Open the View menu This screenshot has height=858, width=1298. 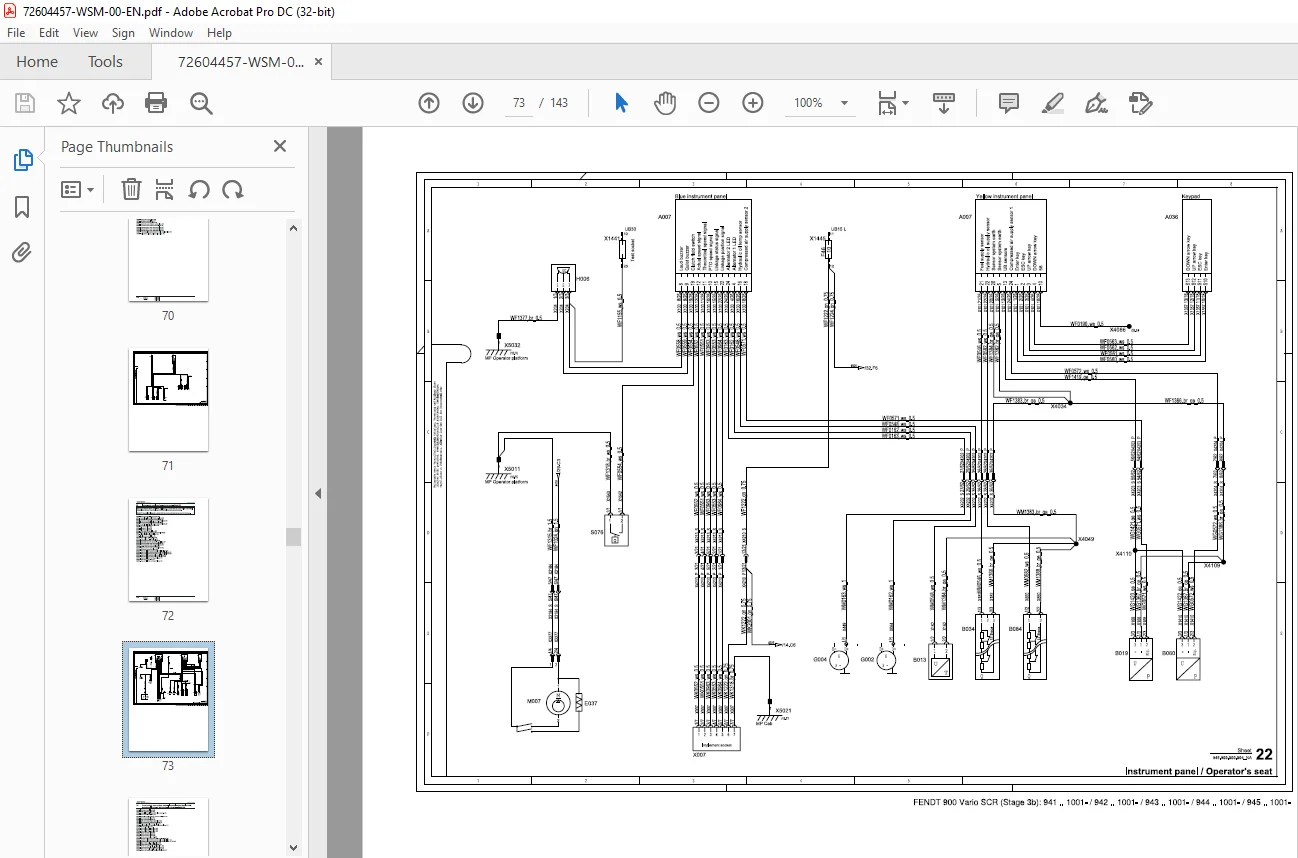click(x=85, y=33)
